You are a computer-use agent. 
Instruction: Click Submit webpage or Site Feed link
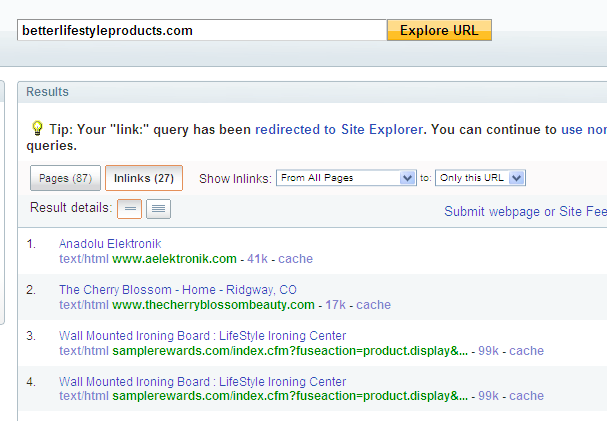(x=525, y=211)
